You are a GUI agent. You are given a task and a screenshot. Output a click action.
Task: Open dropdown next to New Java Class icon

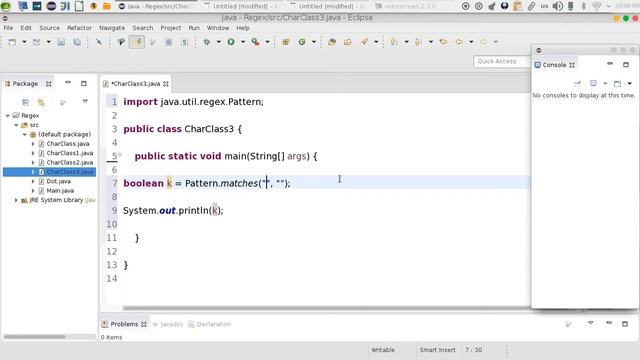(313, 42)
